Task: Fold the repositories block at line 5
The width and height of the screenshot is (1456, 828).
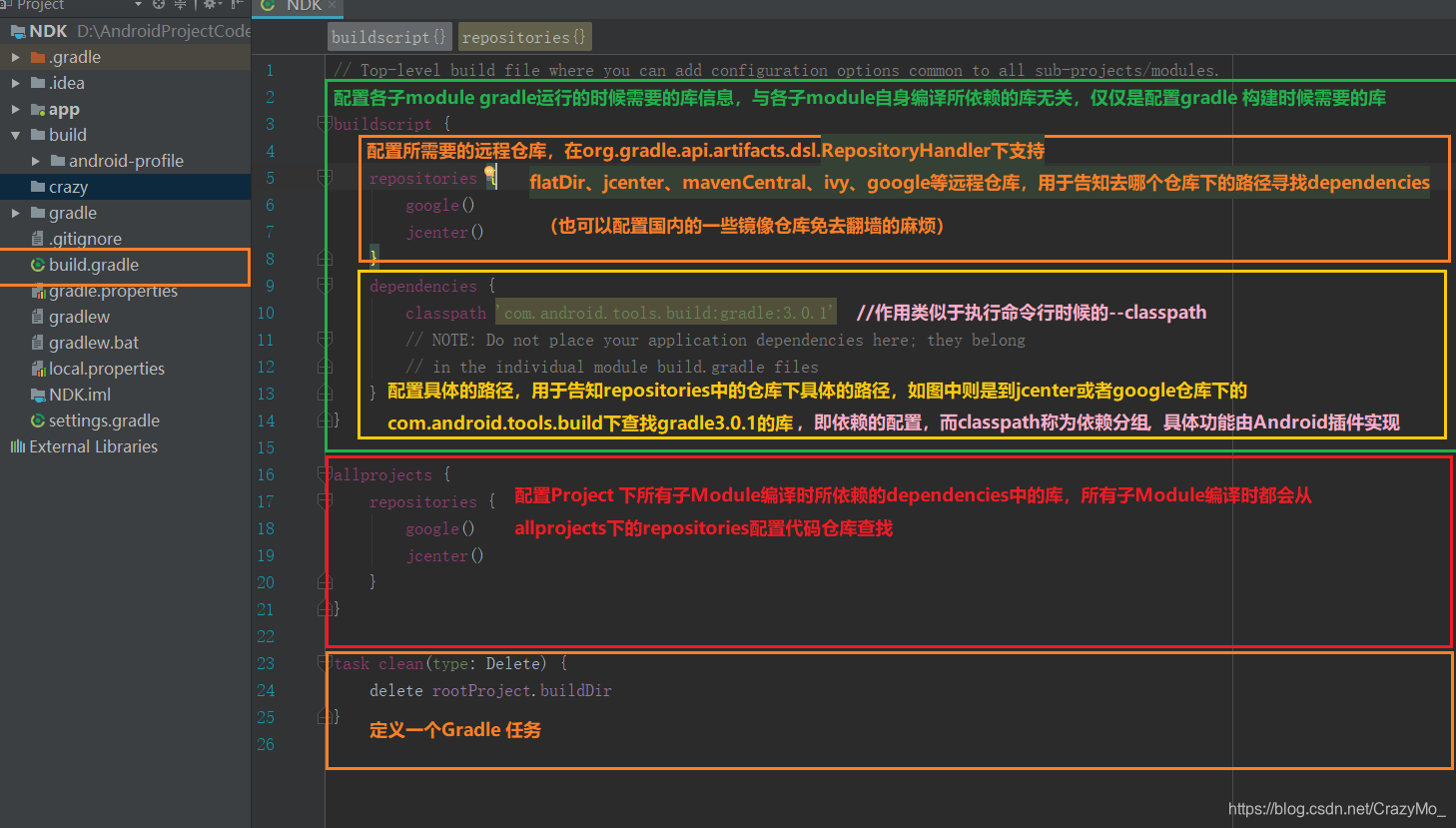Action: (x=325, y=178)
